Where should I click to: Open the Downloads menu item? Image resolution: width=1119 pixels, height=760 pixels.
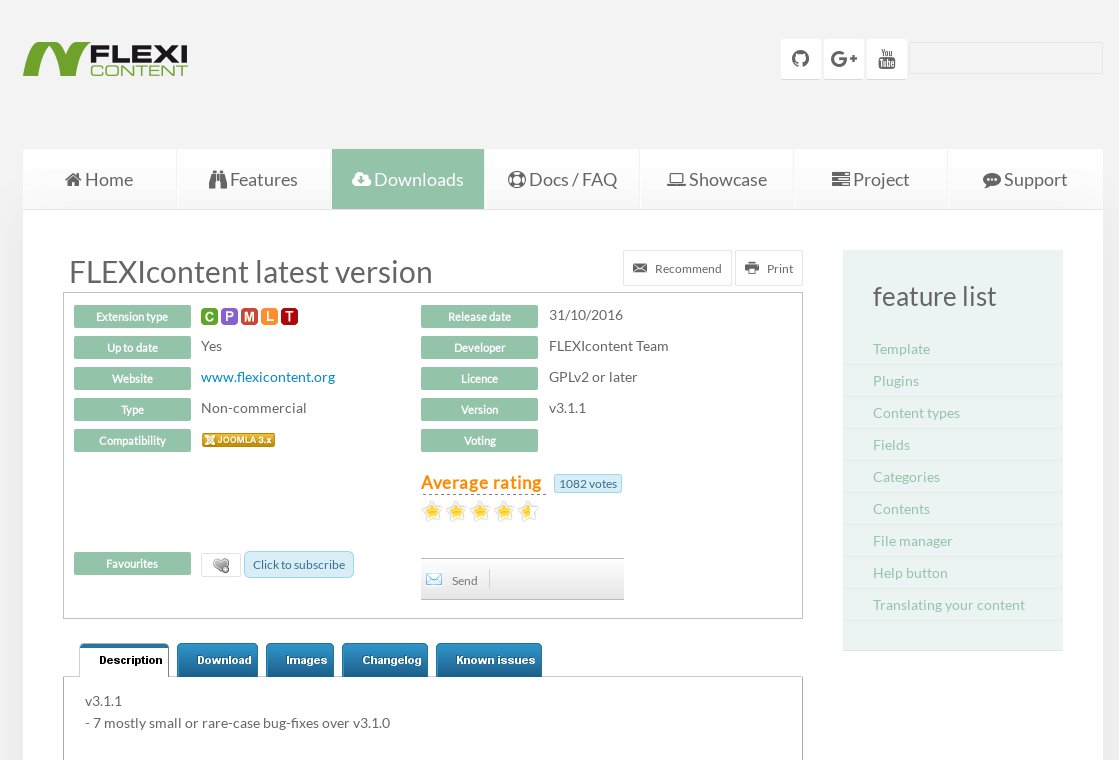408,179
